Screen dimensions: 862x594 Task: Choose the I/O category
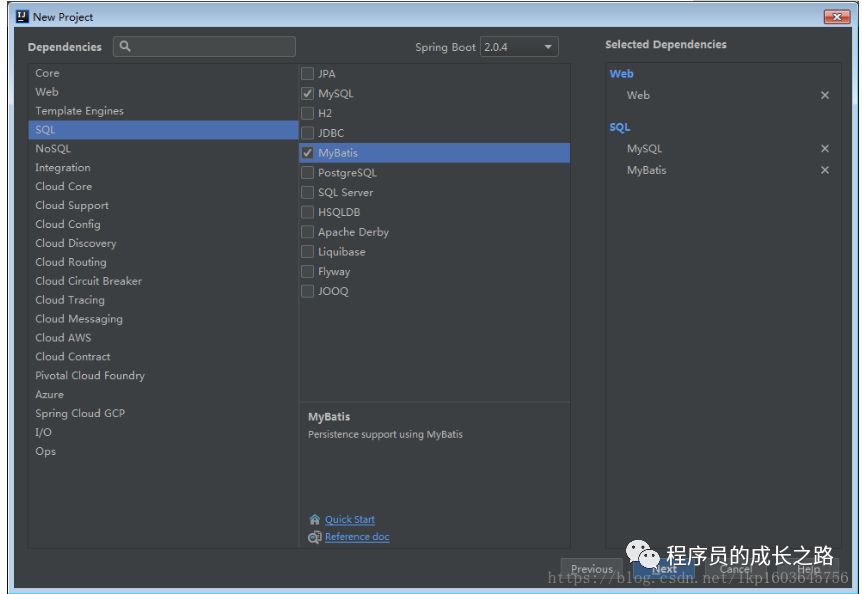click(163, 432)
